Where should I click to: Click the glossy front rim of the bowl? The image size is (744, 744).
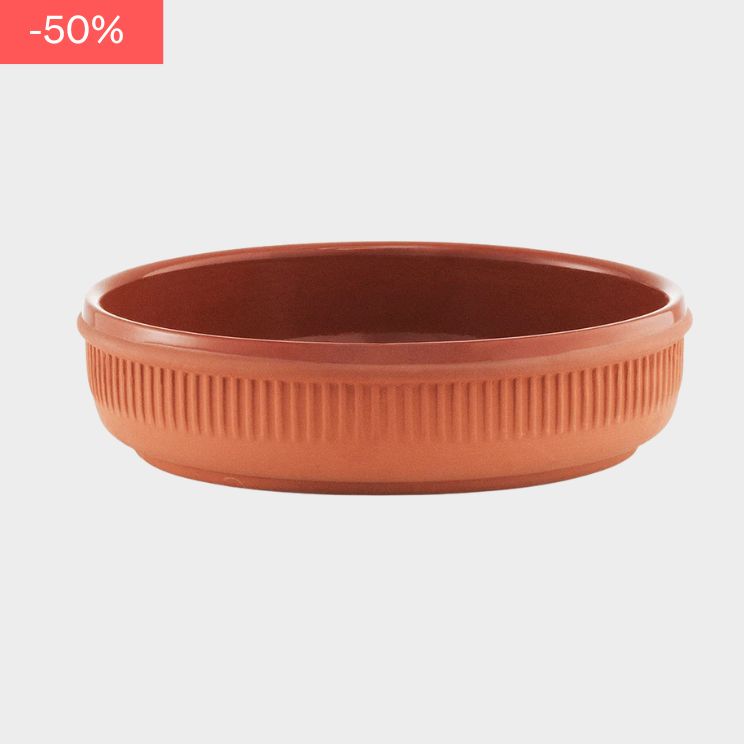point(384,349)
